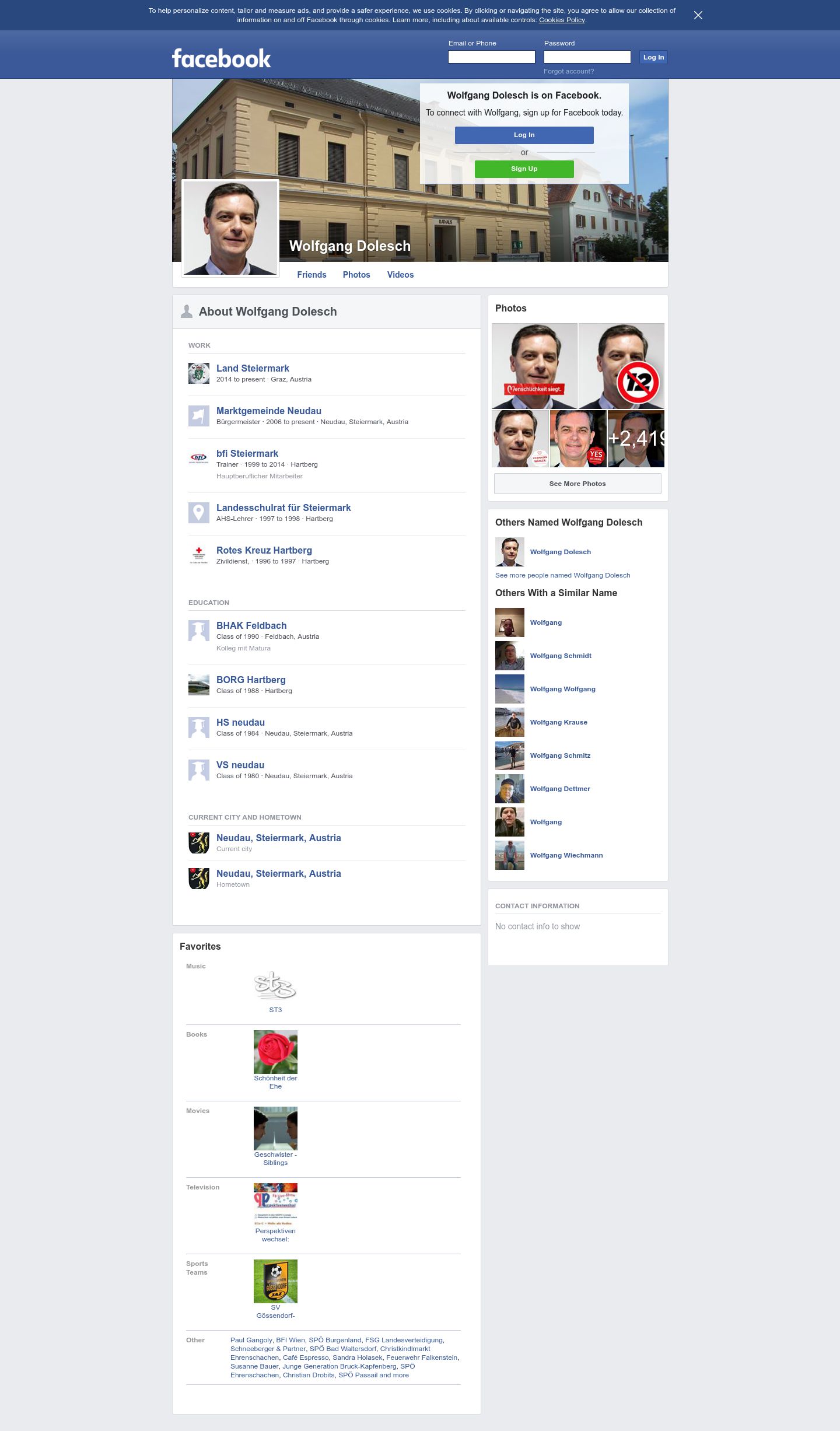The height and width of the screenshot is (1431, 840).
Task: Click the green Sign Up button
Action: click(524, 169)
